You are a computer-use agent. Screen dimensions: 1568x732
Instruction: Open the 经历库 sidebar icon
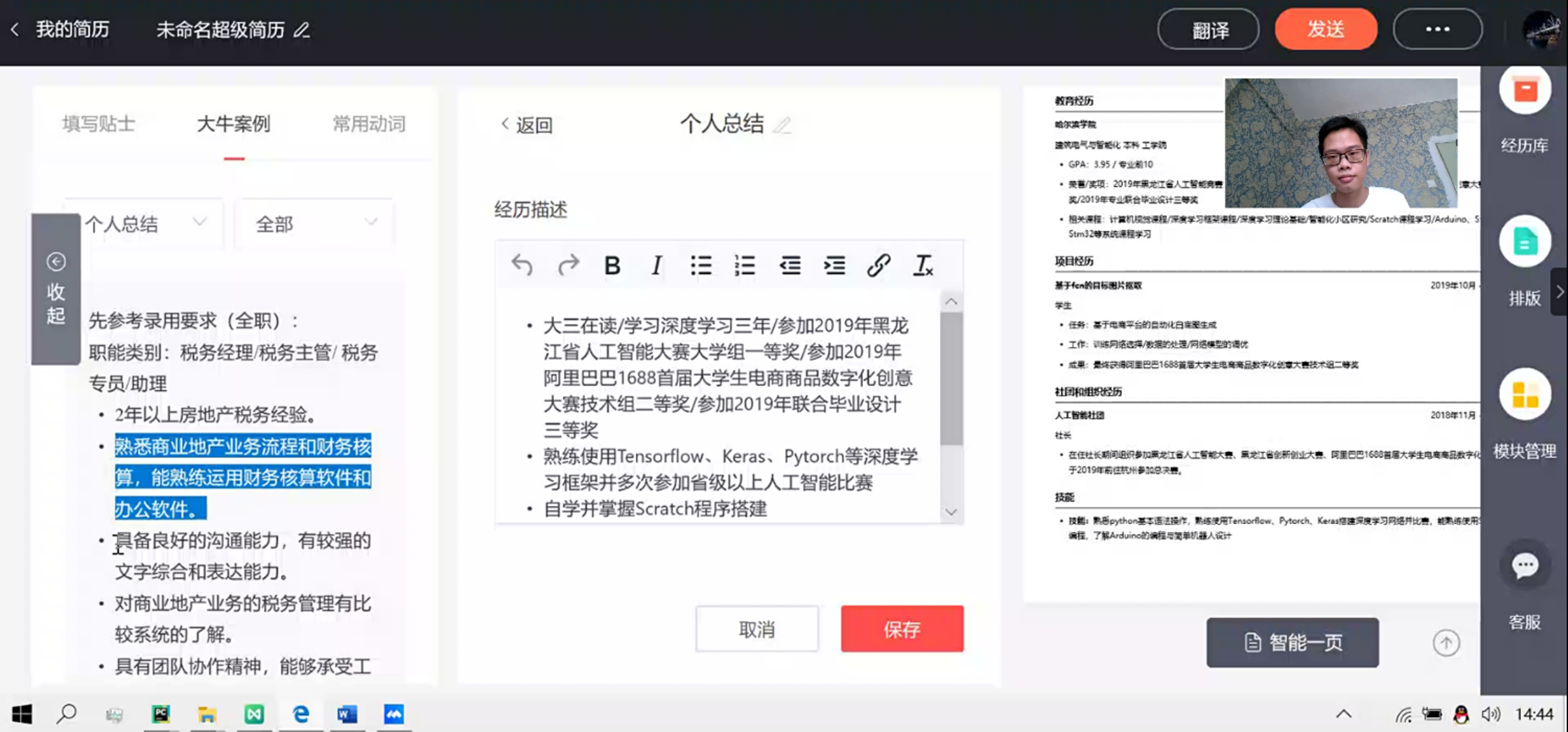pyautogui.click(x=1526, y=90)
